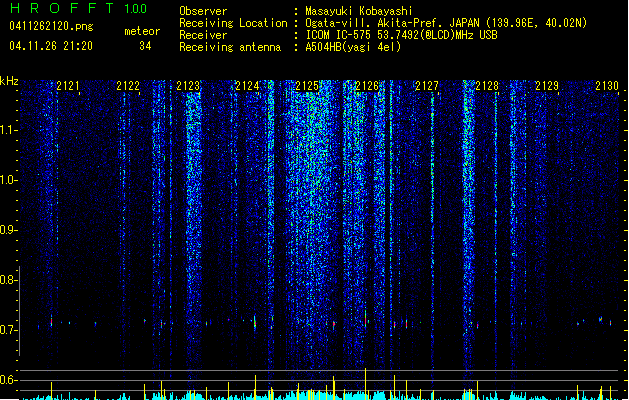
Task: Click the ICOM IC-575 receiver value
Action: [x=402, y=35]
